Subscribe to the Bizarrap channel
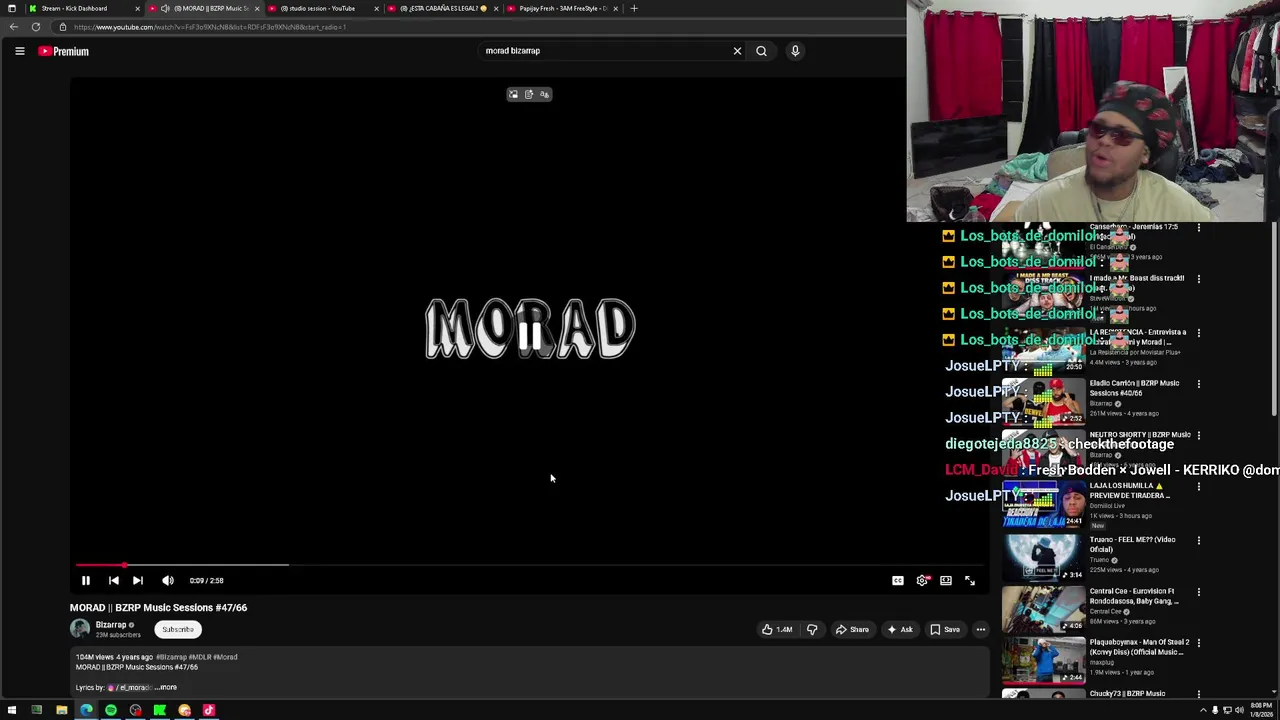 tap(178, 629)
